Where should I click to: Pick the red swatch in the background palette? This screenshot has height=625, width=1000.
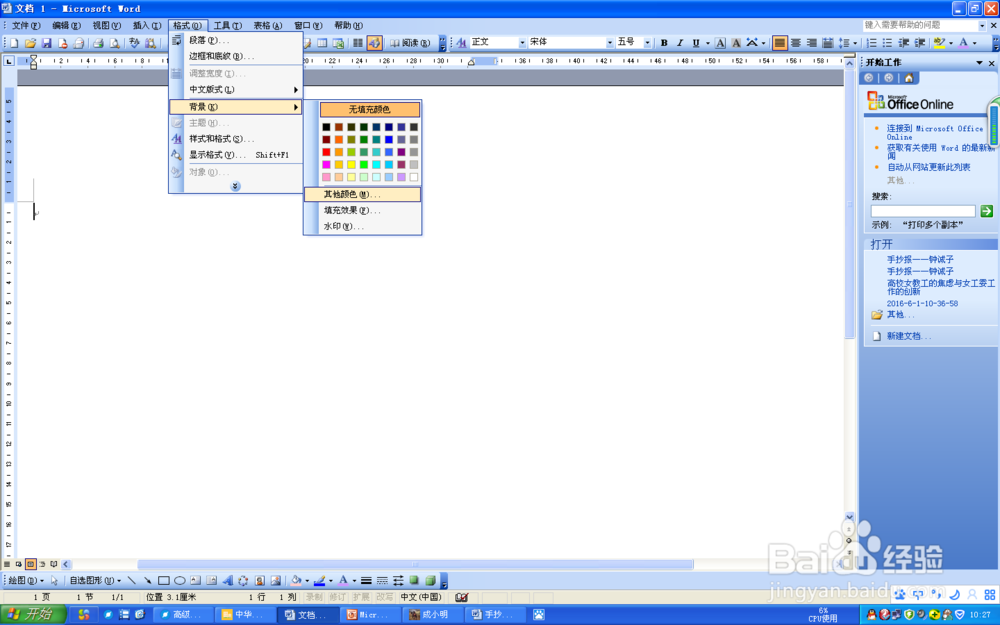point(327,152)
